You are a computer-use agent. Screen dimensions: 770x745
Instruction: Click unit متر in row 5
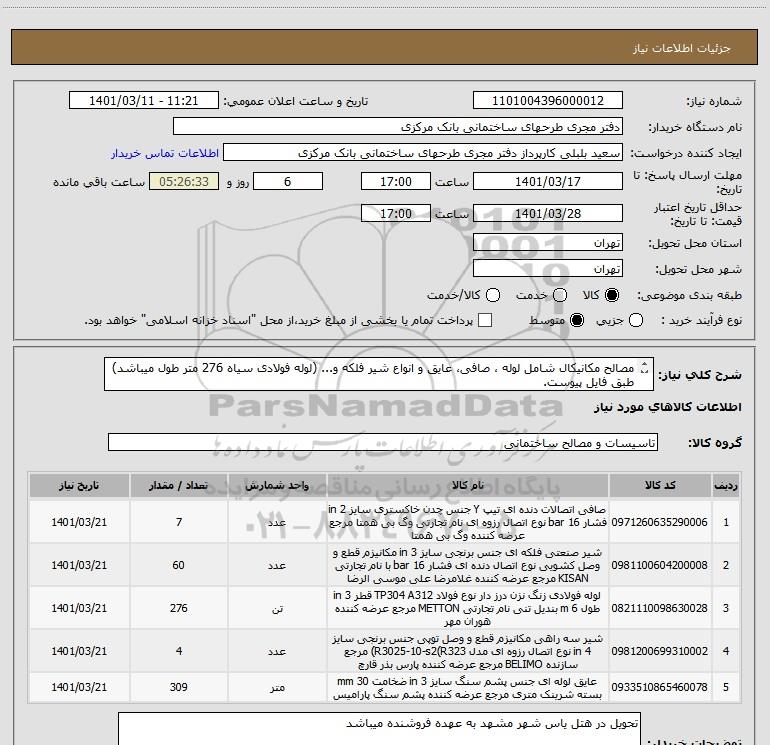pyautogui.click(x=277, y=688)
